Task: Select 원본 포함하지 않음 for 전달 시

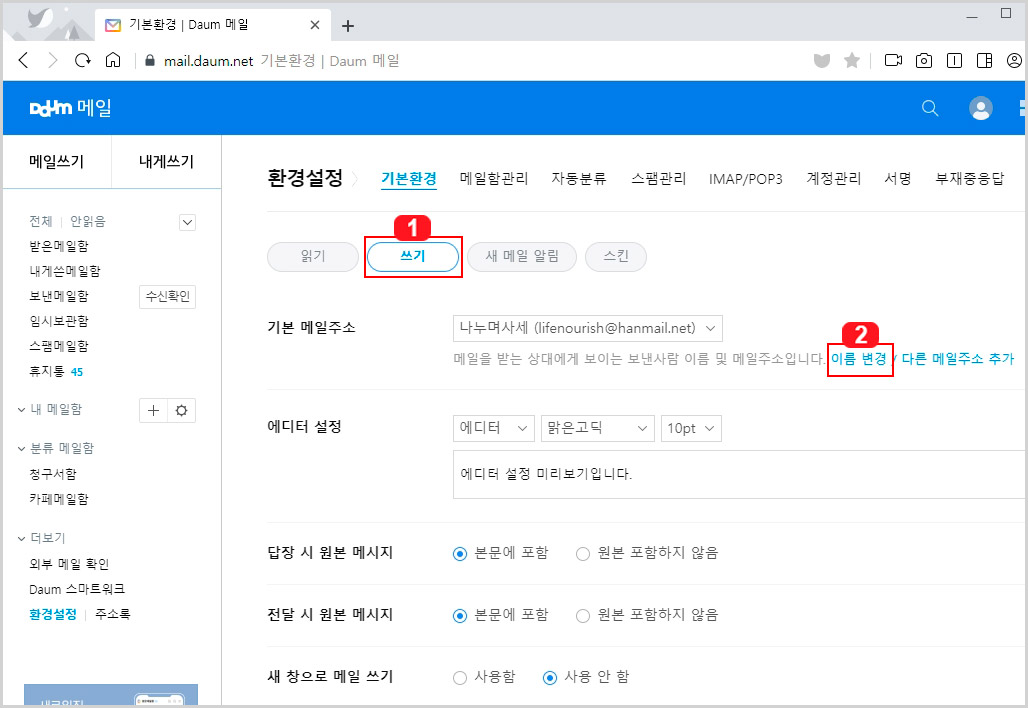Action: click(x=583, y=616)
